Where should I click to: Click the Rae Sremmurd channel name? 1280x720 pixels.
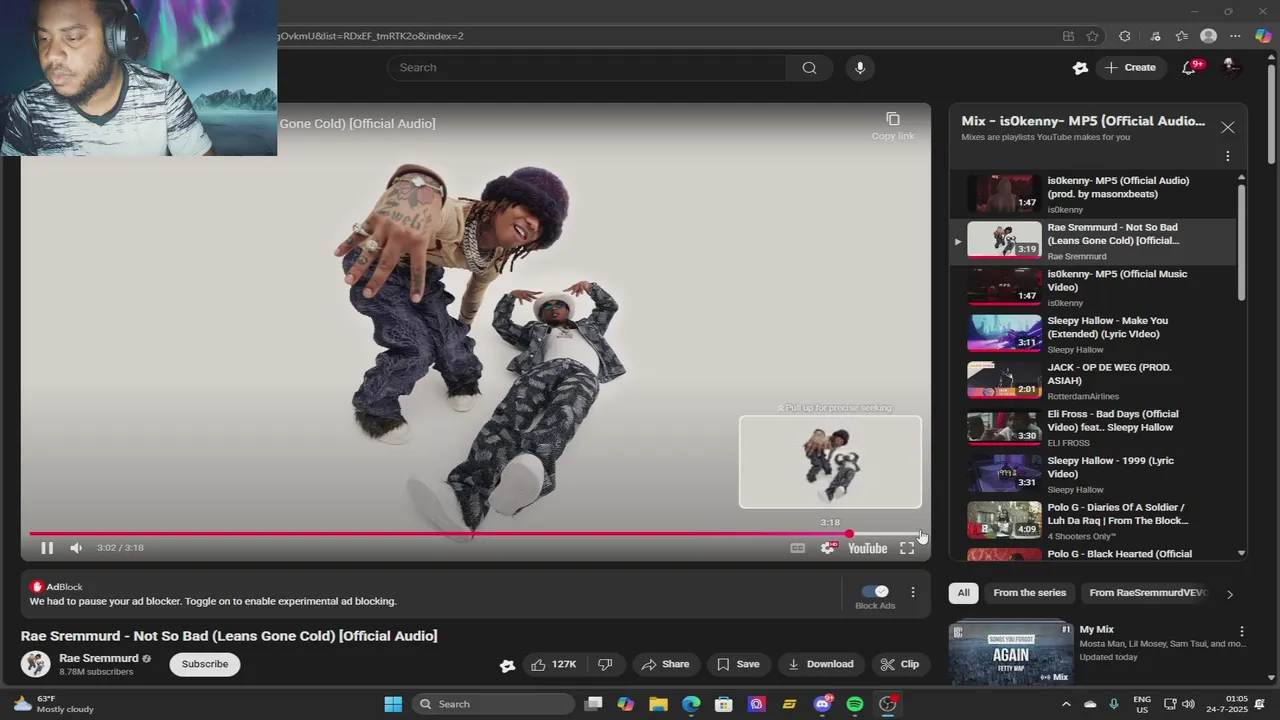click(x=98, y=658)
